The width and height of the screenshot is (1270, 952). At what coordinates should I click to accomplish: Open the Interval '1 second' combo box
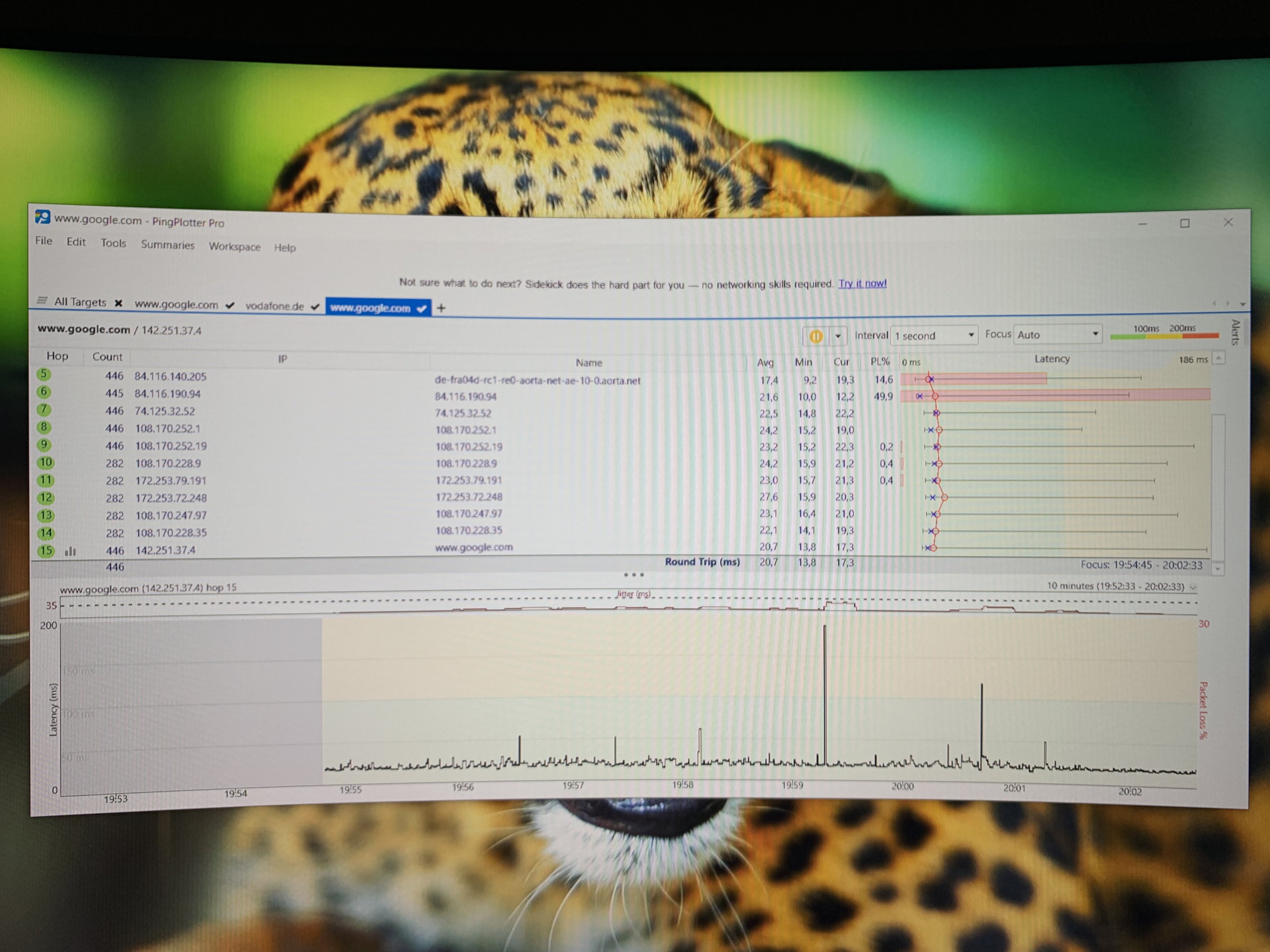934,335
